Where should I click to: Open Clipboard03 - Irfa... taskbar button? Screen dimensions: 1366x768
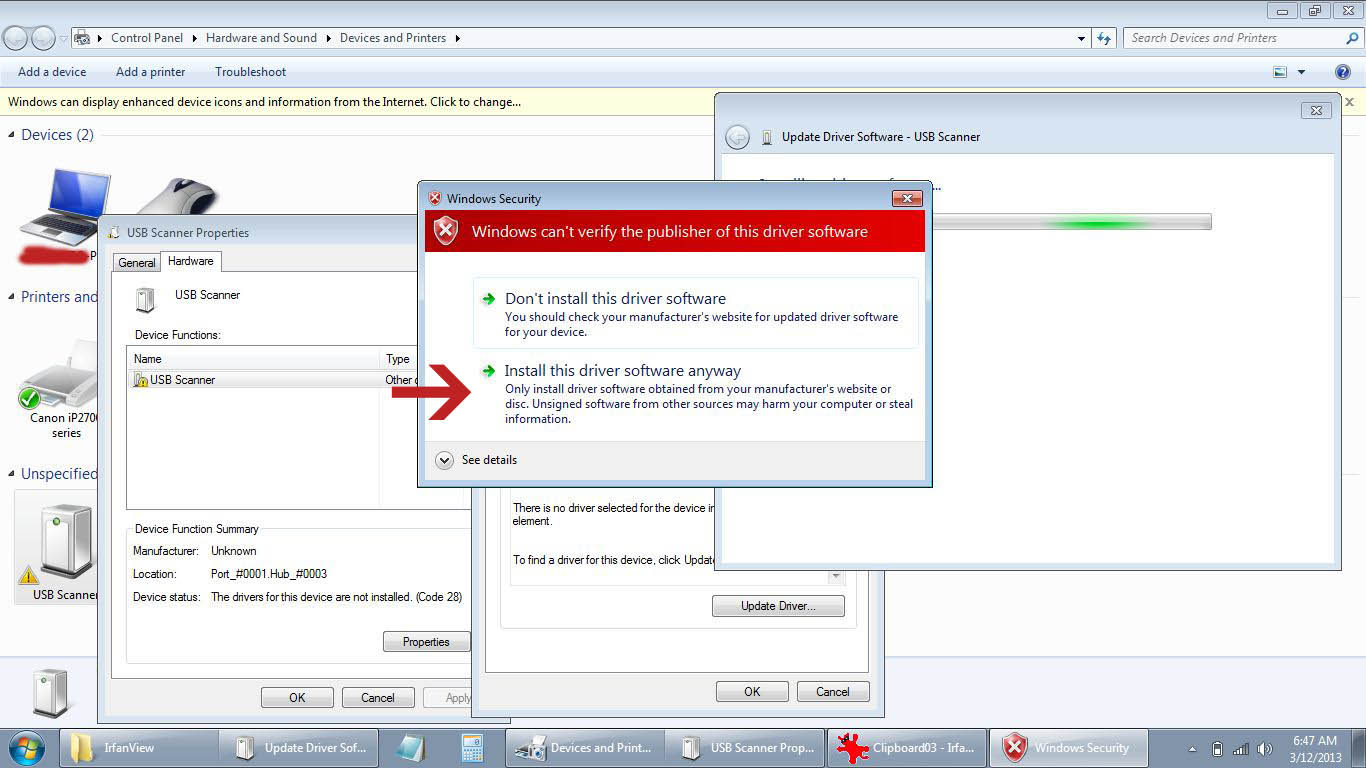[906, 747]
